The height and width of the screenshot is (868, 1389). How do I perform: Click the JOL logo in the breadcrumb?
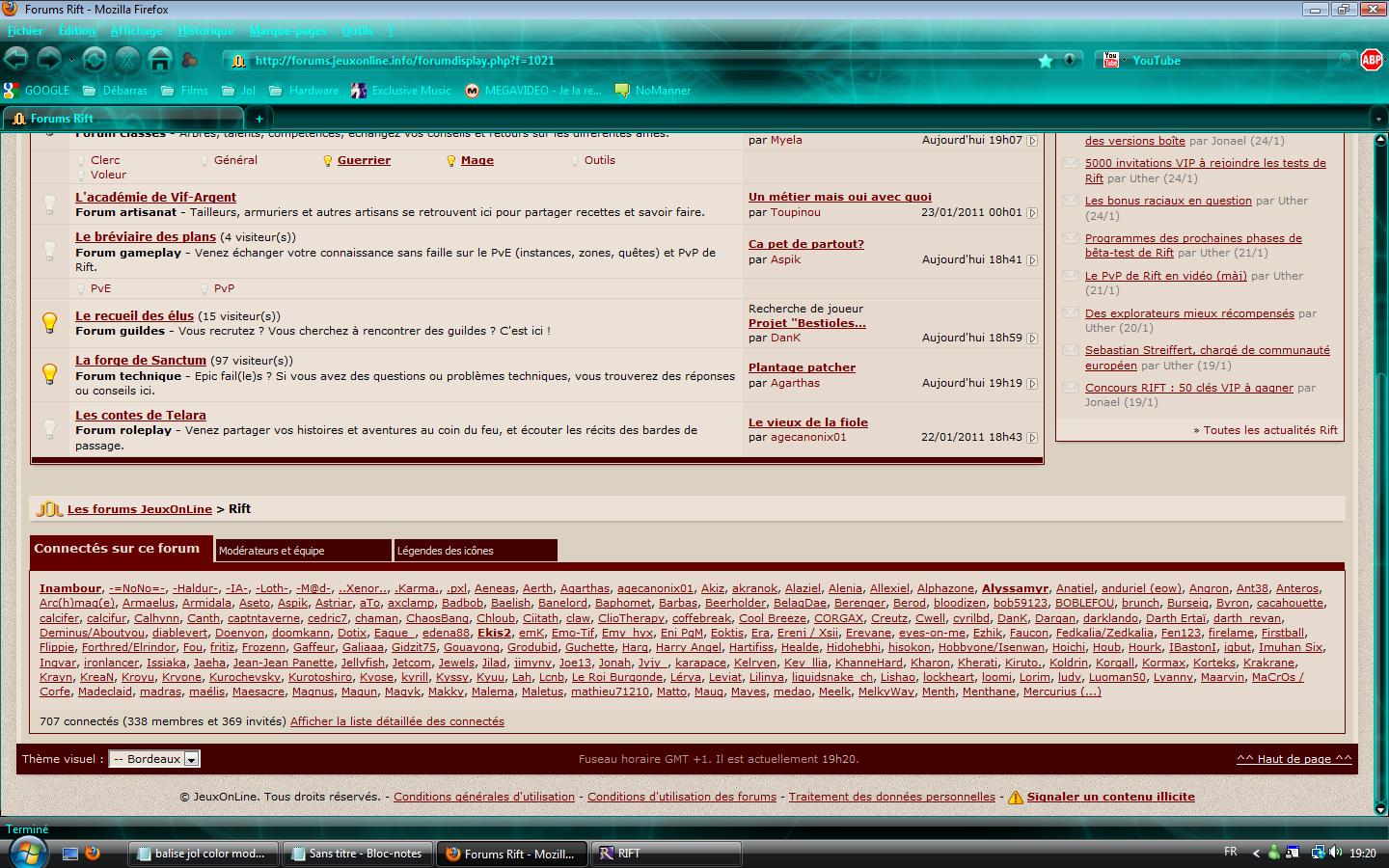[x=49, y=509]
